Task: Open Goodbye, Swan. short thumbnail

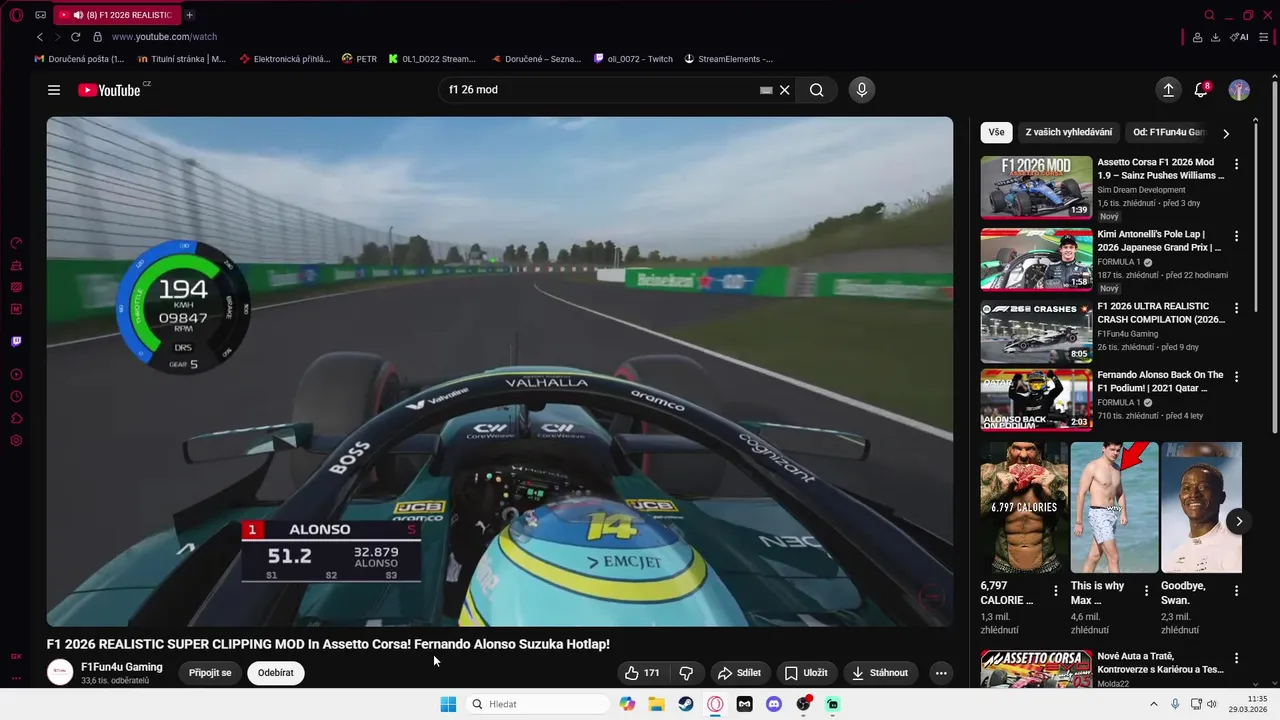Action: coord(1201,507)
